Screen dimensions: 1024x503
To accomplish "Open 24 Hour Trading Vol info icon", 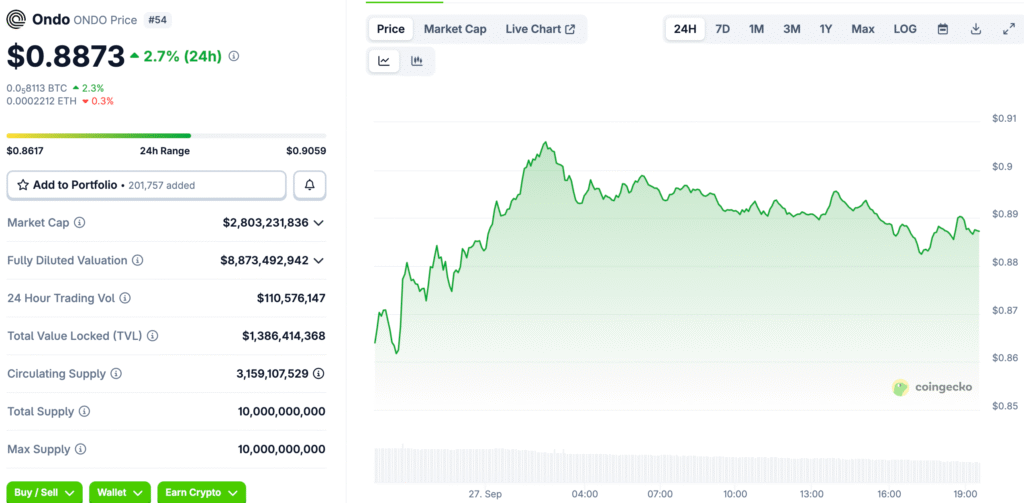I will tap(125, 298).
